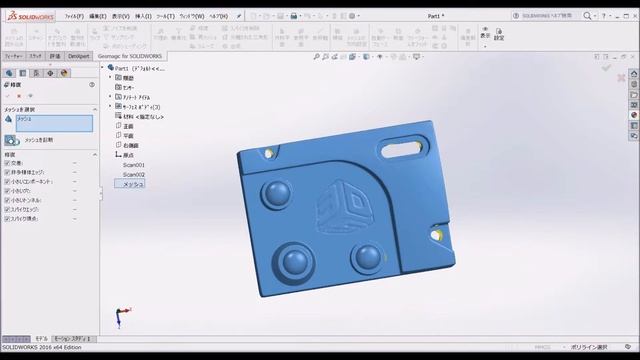Viewport: 640px width, 360px height.
Task: Toggle the スパイクエッジ checkbox
Action: pyautogui.click(x=7, y=209)
